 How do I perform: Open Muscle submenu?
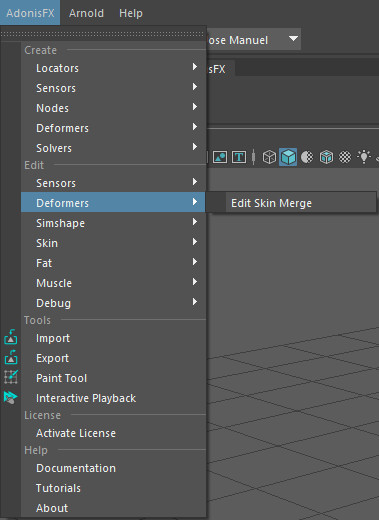point(113,283)
